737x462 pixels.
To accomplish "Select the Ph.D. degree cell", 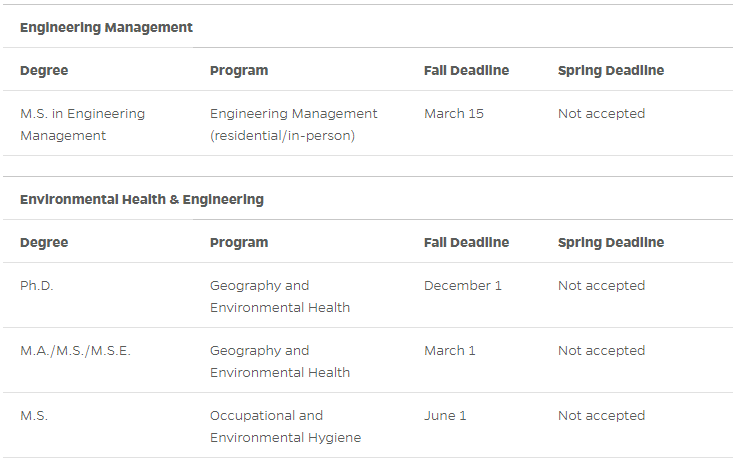I will 37,286.
